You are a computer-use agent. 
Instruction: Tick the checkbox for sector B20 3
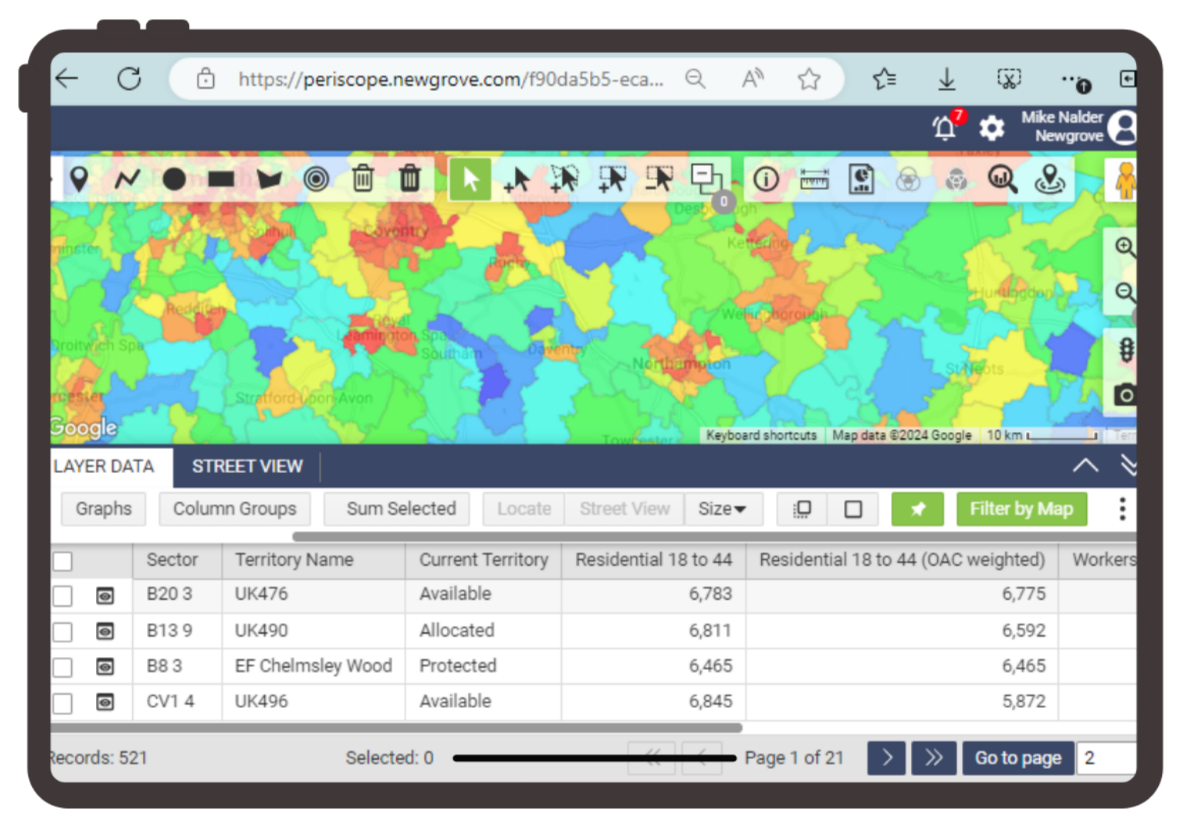pyautogui.click(x=62, y=594)
